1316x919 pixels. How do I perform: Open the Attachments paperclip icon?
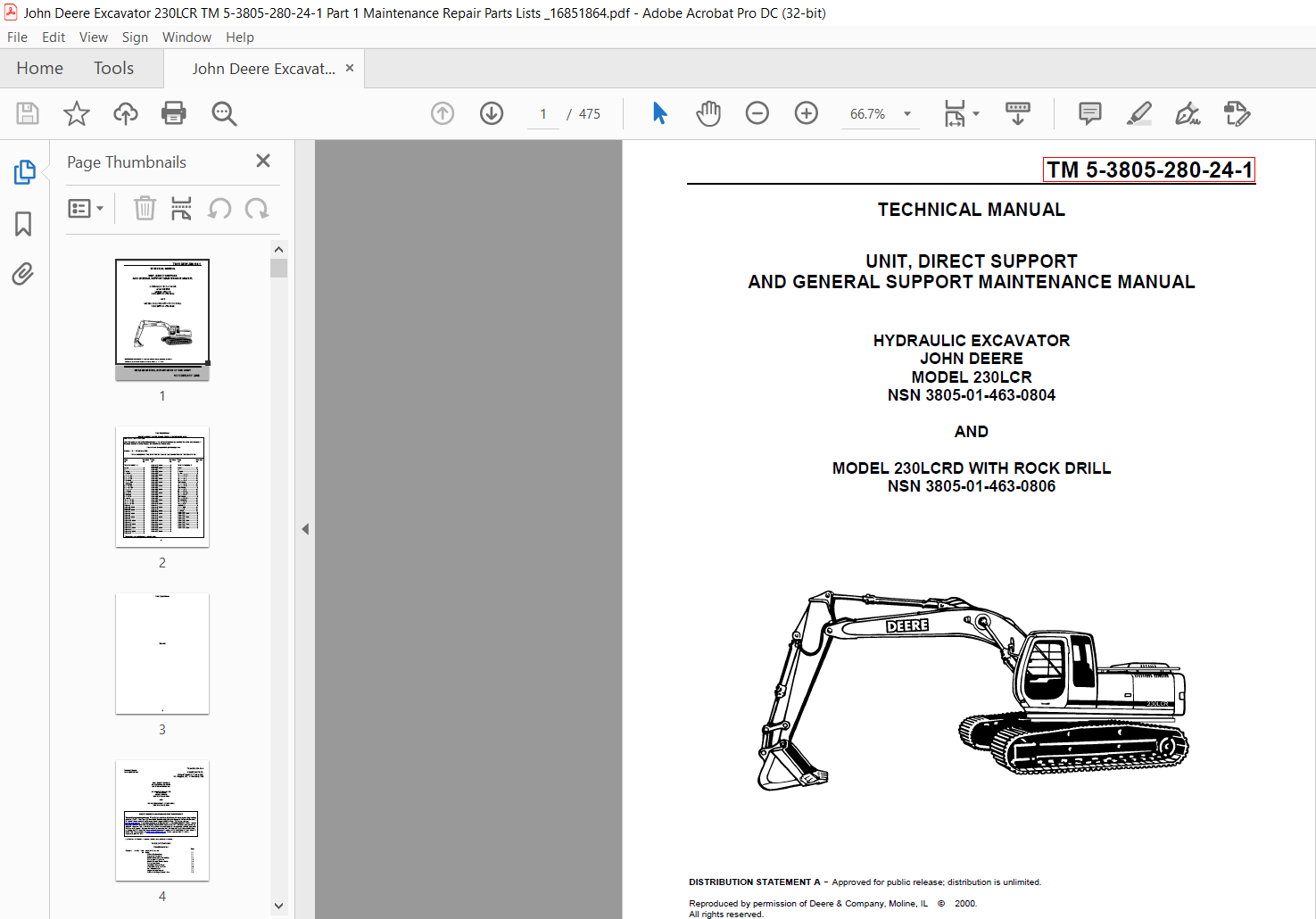coord(23,273)
